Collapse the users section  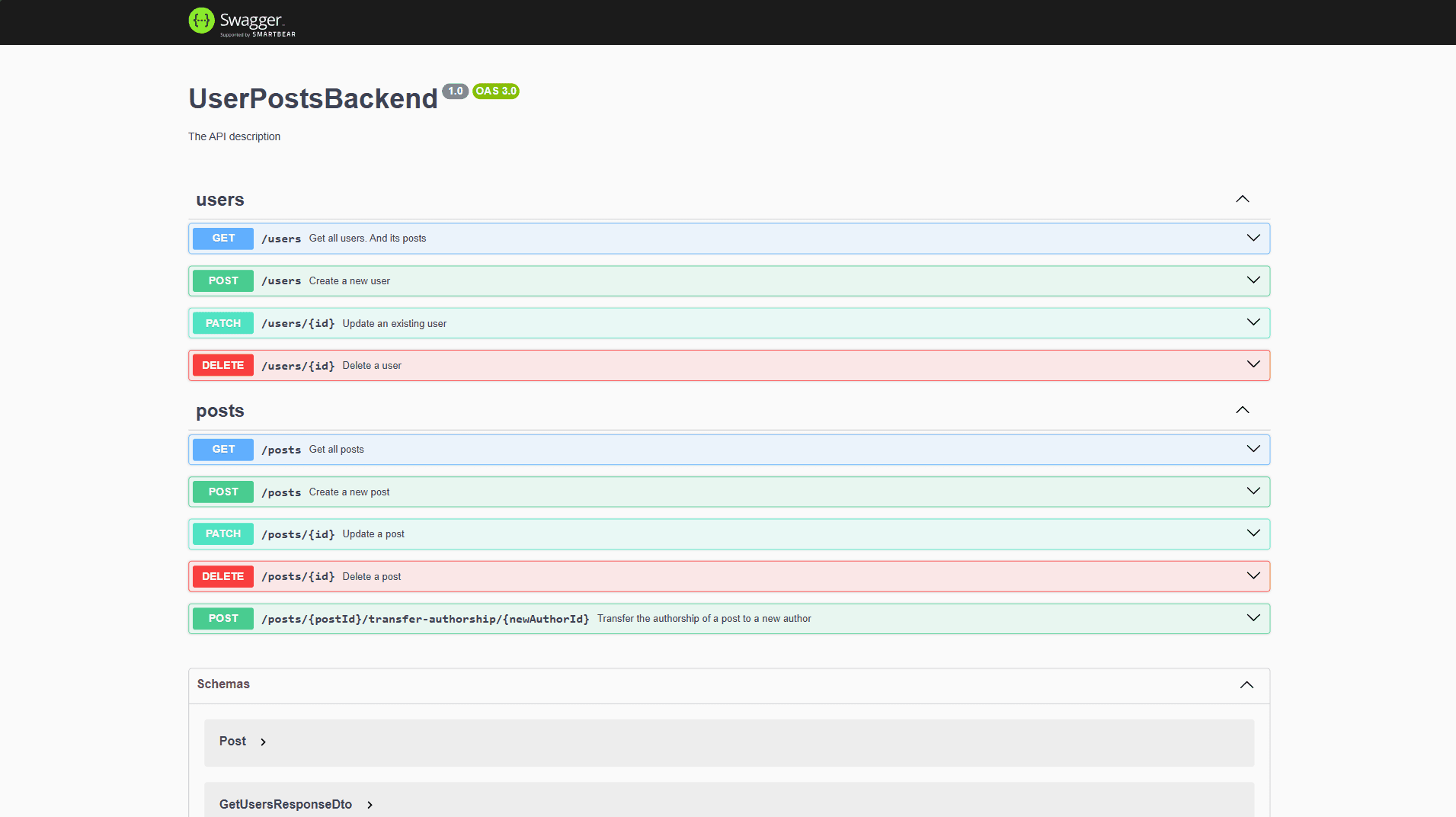point(1242,199)
